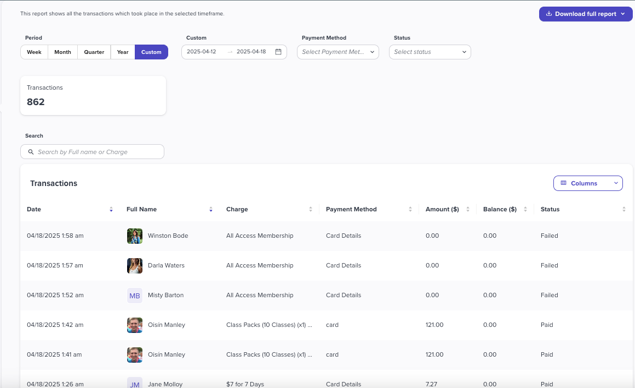Sort by Payment Method column arrows
The width and height of the screenshot is (635, 388).
point(410,209)
